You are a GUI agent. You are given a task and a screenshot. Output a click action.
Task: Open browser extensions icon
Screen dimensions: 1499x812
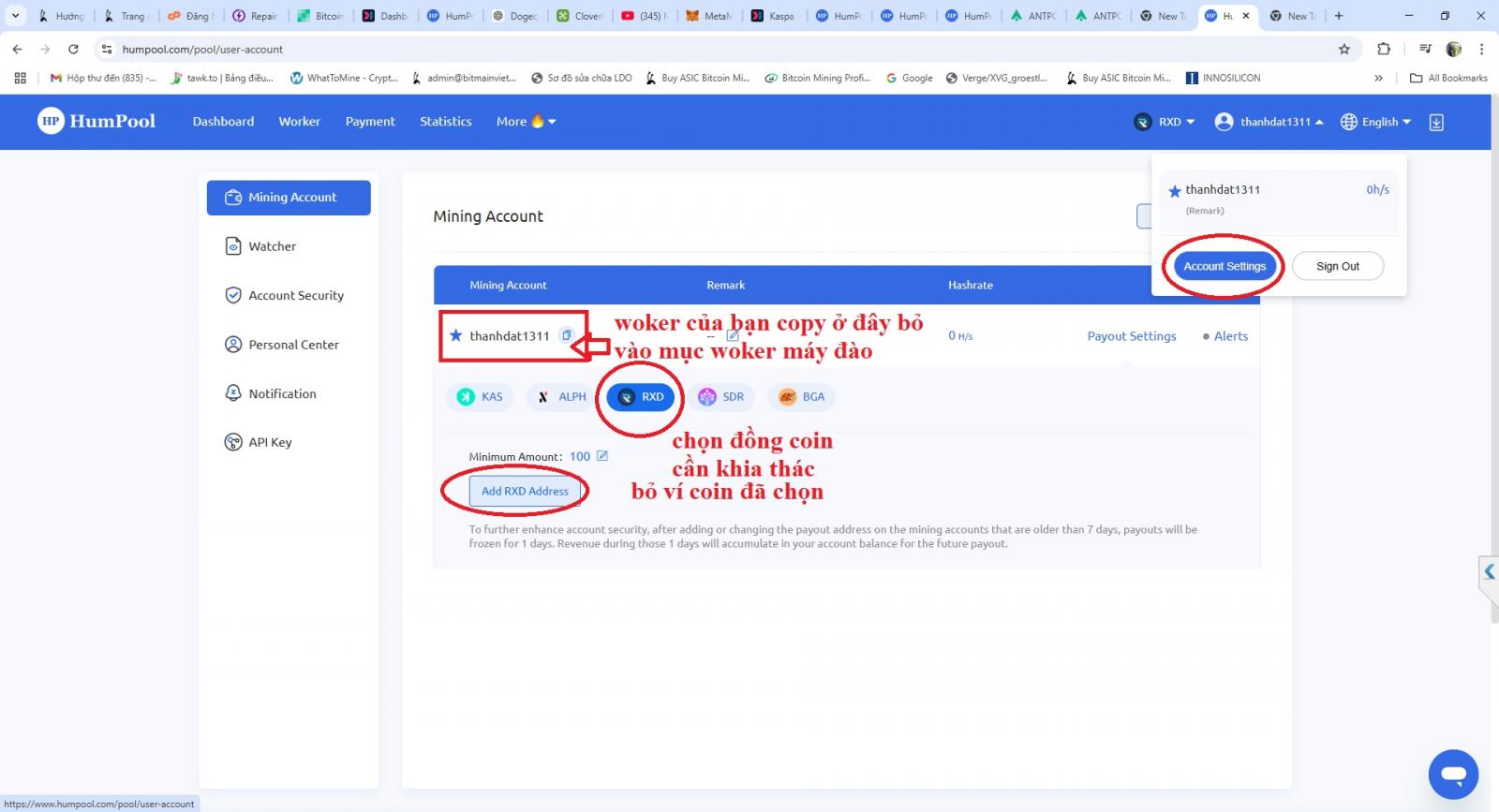pos(1384,49)
